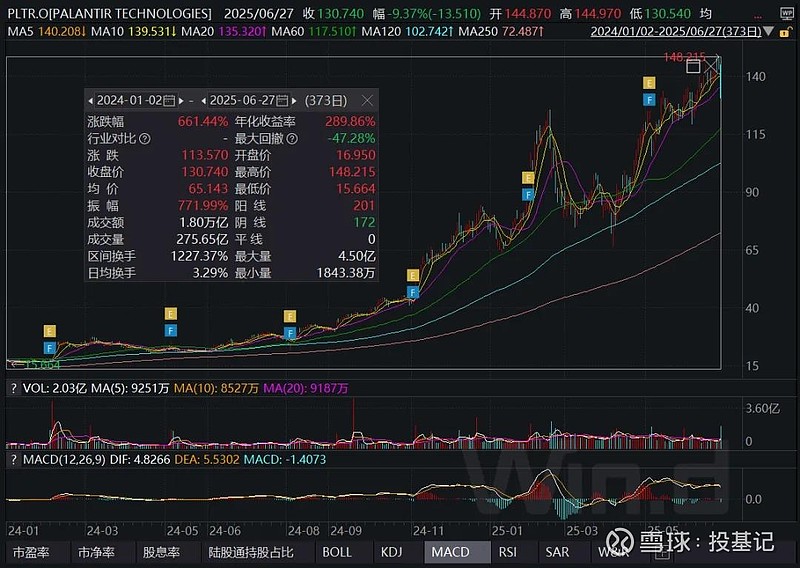This screenshot has height=568, width=800.
Task: Click the help icon next to 行业对比
Action: tap(145, 138)
